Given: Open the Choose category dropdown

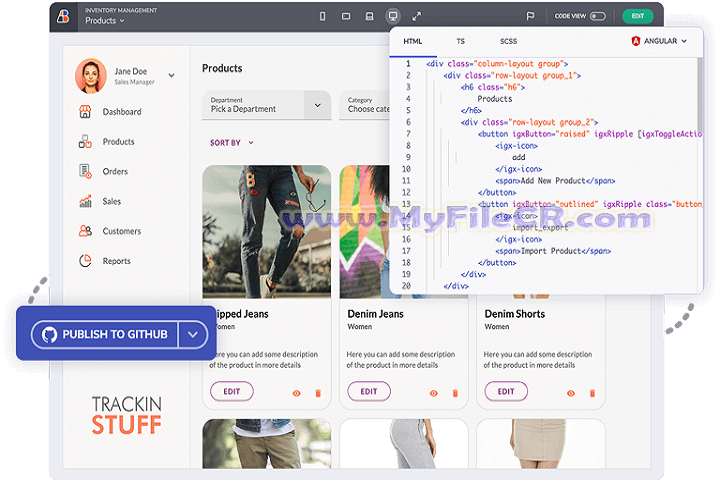Looking at the screenshot, I should tap(364, 105).
